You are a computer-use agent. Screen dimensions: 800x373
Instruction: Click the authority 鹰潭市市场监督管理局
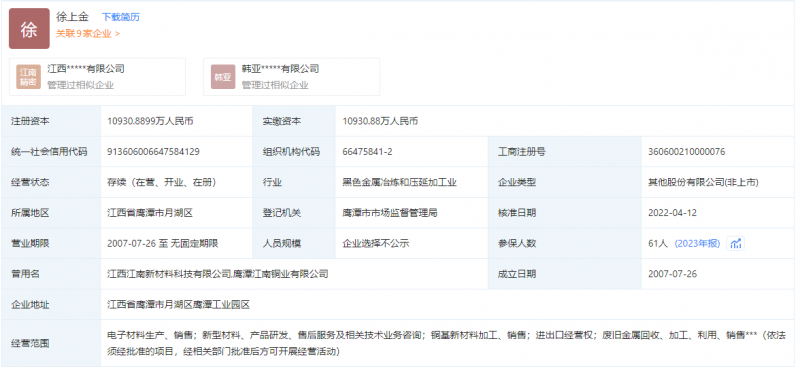(390, 213)
